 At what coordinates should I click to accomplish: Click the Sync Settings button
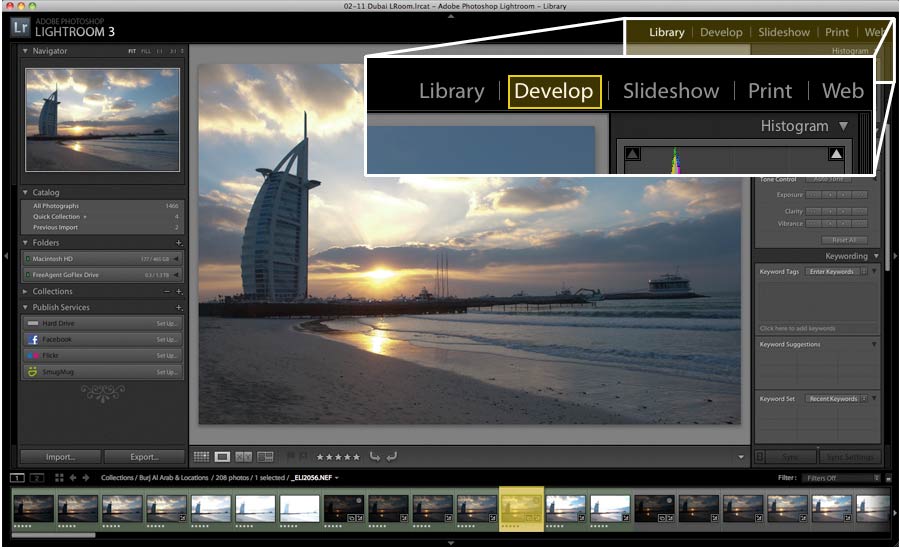(849, 457)
